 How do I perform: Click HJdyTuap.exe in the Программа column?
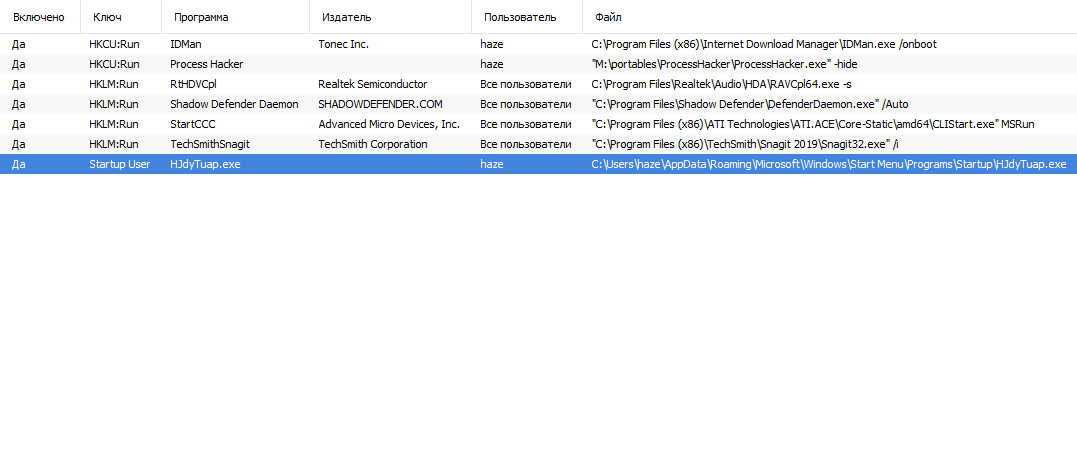(205, 164)
